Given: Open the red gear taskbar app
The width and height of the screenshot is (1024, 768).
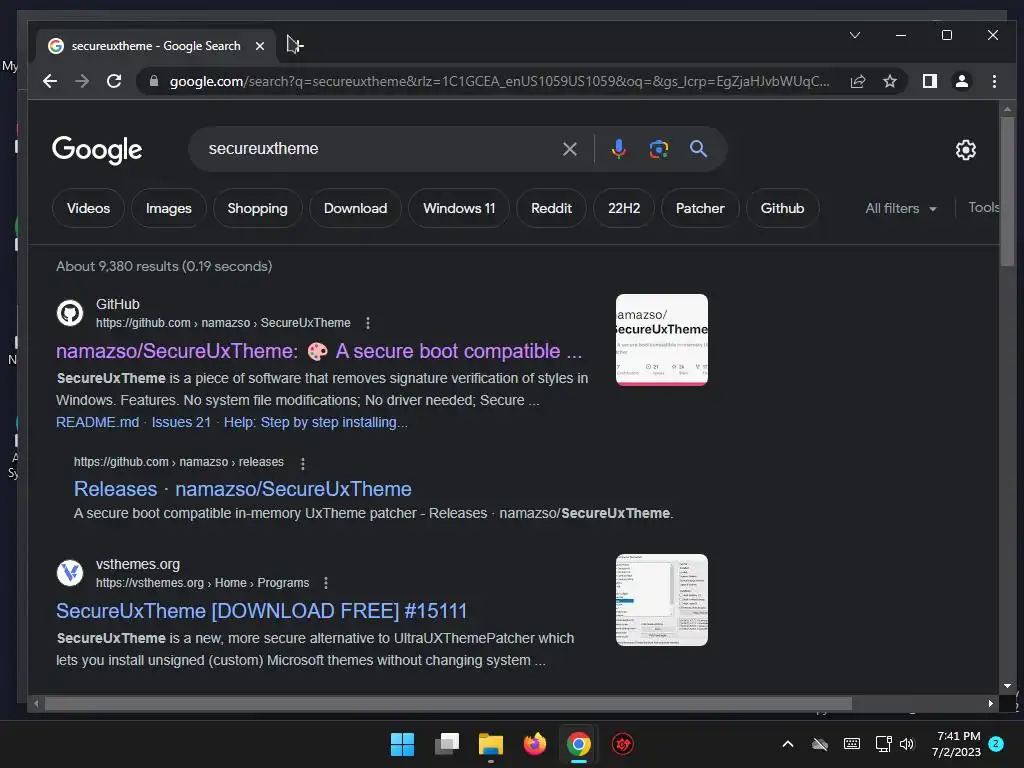Looking at the screenshot, I should tap(622, 744).
